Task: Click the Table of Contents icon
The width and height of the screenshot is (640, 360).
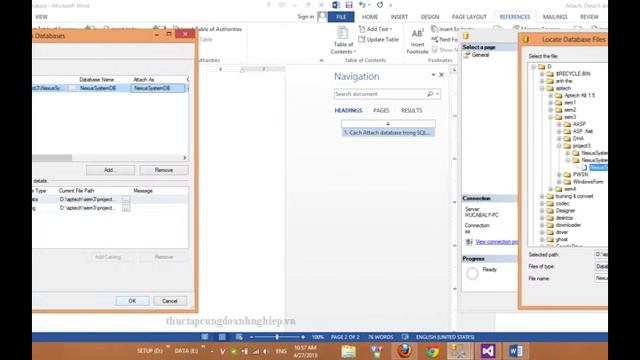Action: click(343, 33)
